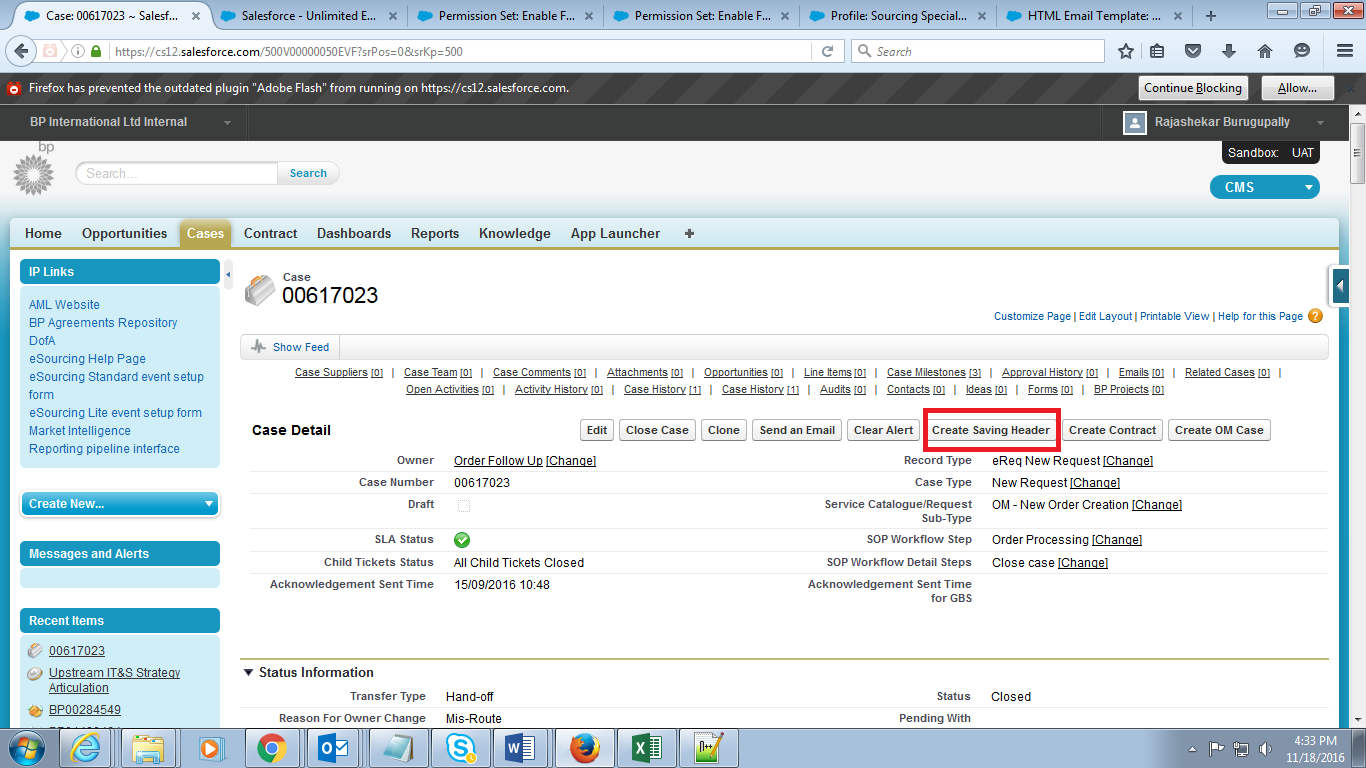Select the Contract tab
1366x768 pixels.
tap(271, 233)
